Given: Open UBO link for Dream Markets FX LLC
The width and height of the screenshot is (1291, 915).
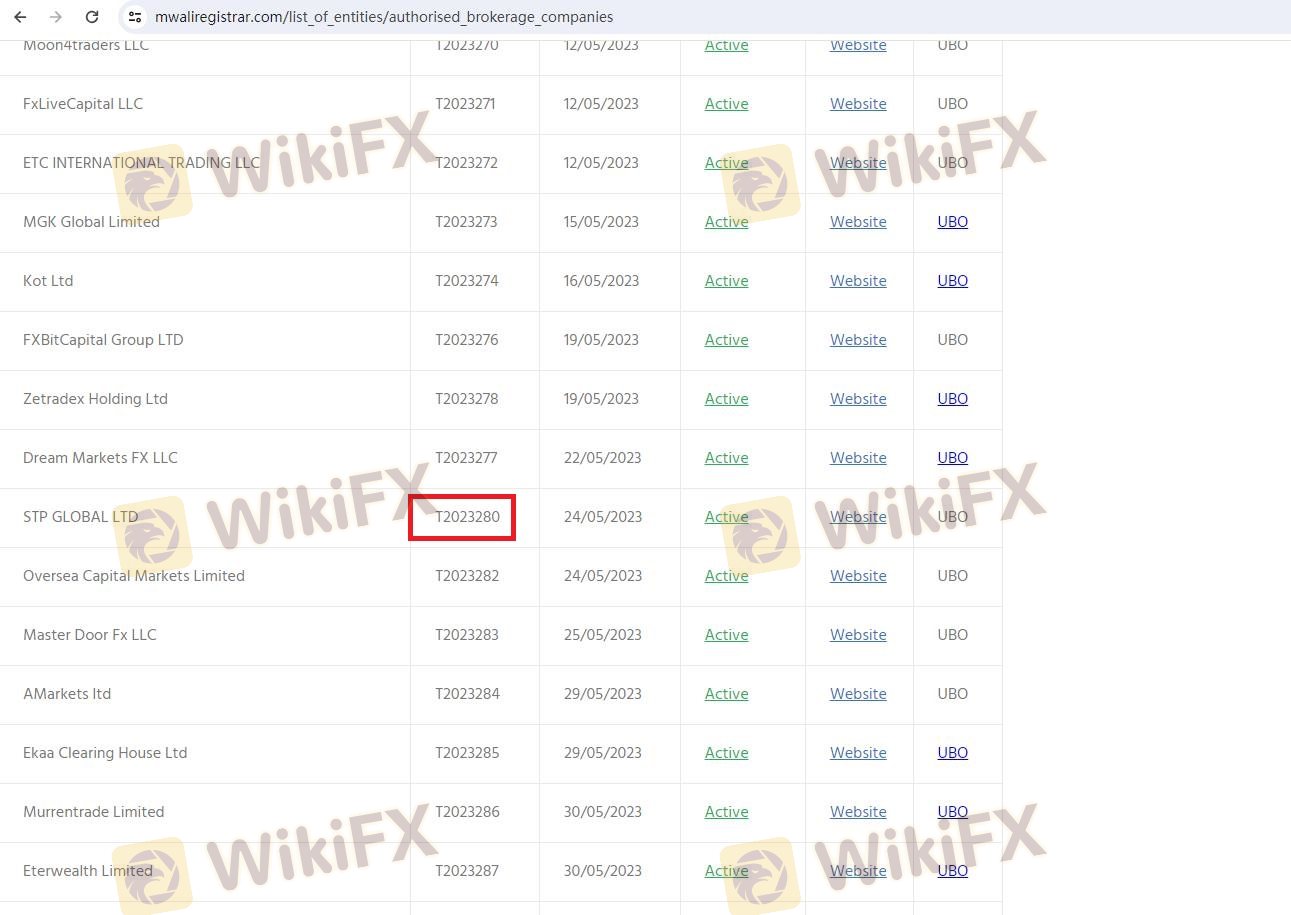Looking at the screenshot, I should tap(953, 458).
